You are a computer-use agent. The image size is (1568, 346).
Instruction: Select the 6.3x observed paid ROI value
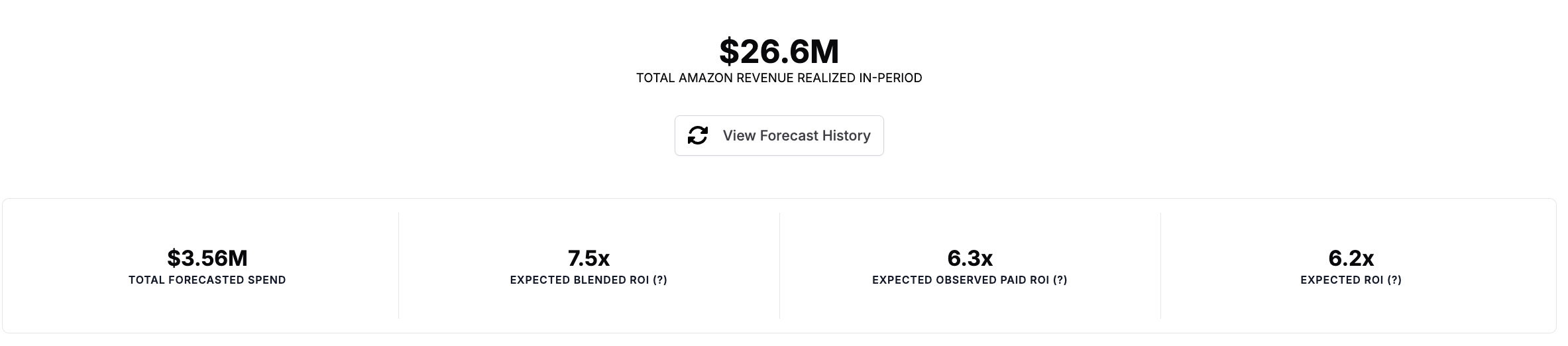coord(970,257)
